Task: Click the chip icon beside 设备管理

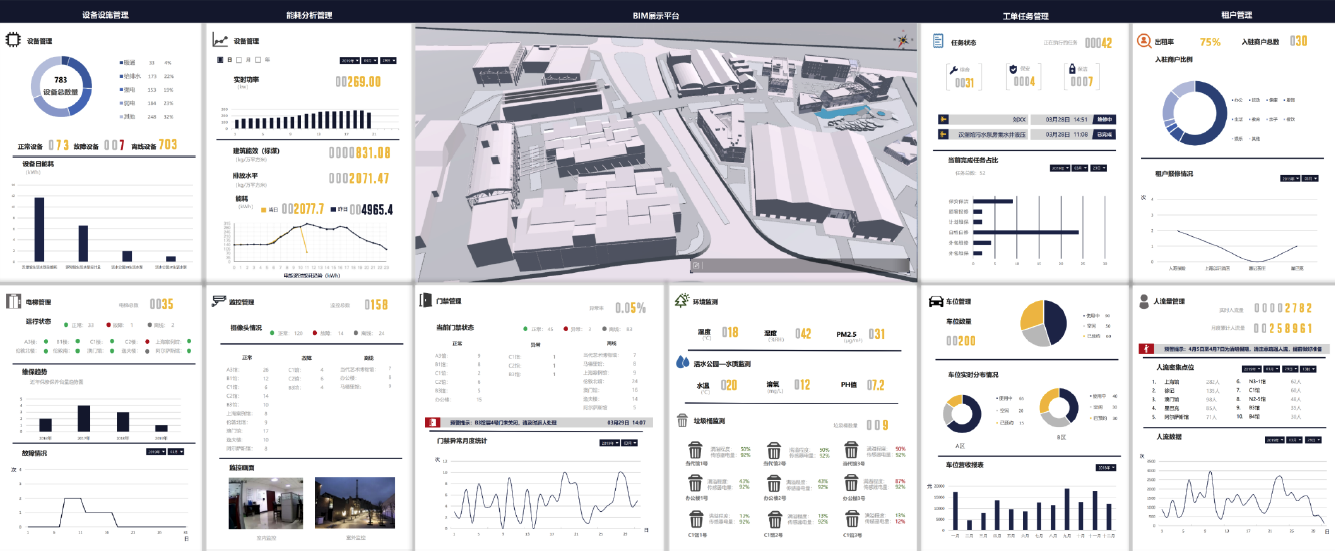Action: (x=14, y=41)
